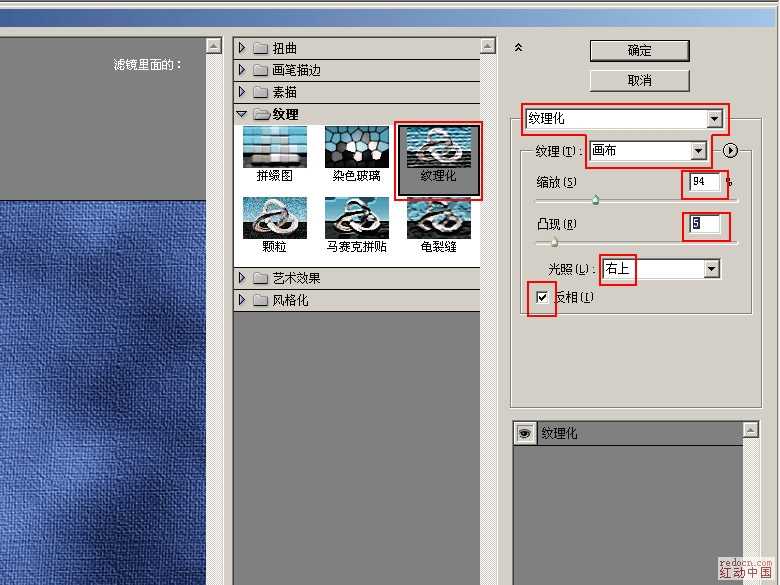Viewport: 780px width, 585px height.
Task: Expand the 扭曲 filter folder
Action: click(x=242, y=48)
